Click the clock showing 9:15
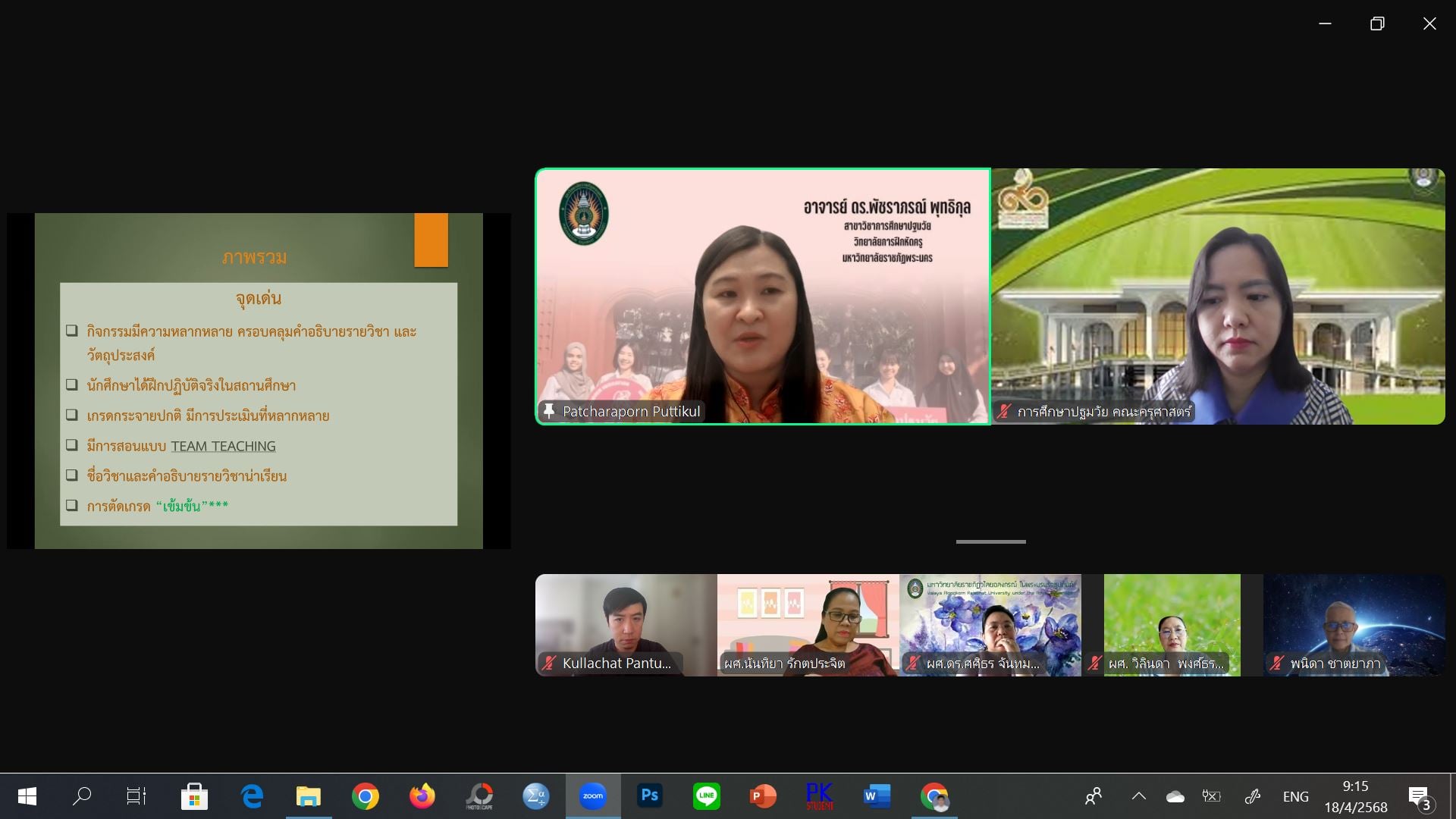The width and height of the screenshot is (1456, 819). tap(1355, 796)
